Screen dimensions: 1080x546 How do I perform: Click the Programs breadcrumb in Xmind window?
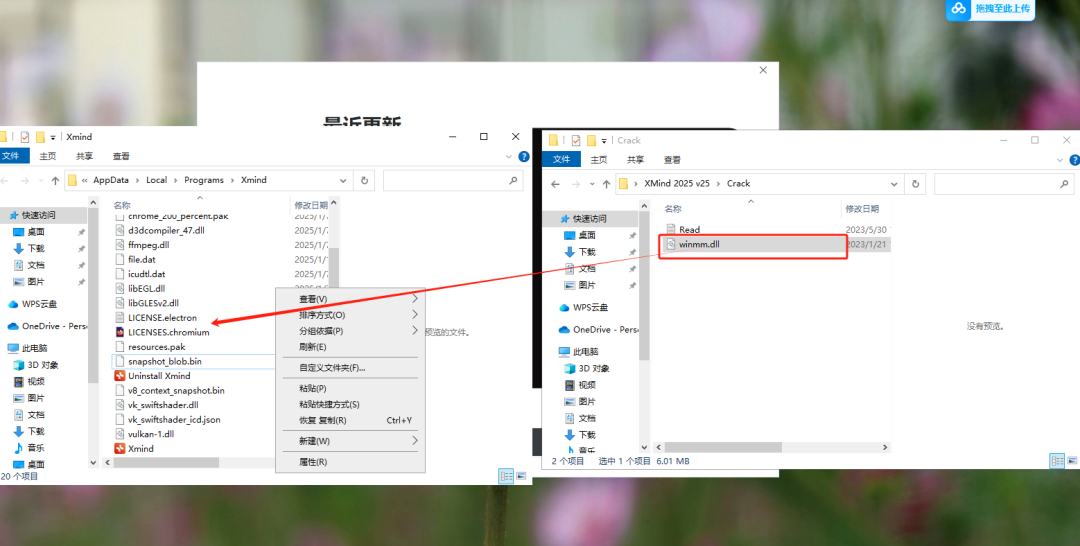(x=204, y=180)
